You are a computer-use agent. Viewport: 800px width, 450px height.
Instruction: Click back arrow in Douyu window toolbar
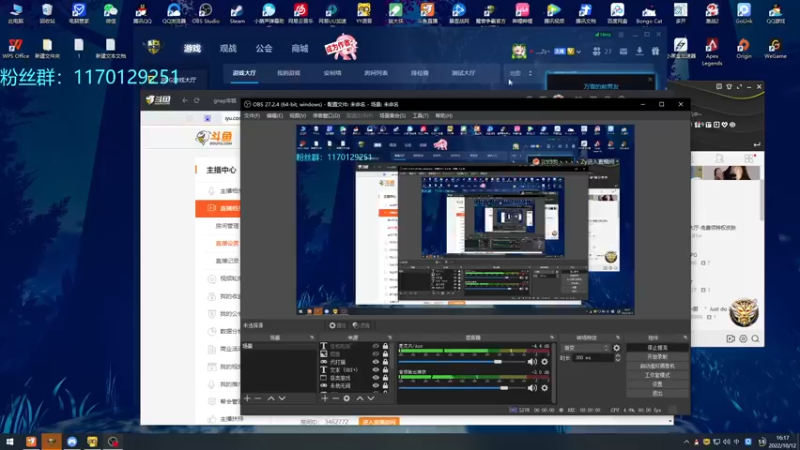(185, 101)
